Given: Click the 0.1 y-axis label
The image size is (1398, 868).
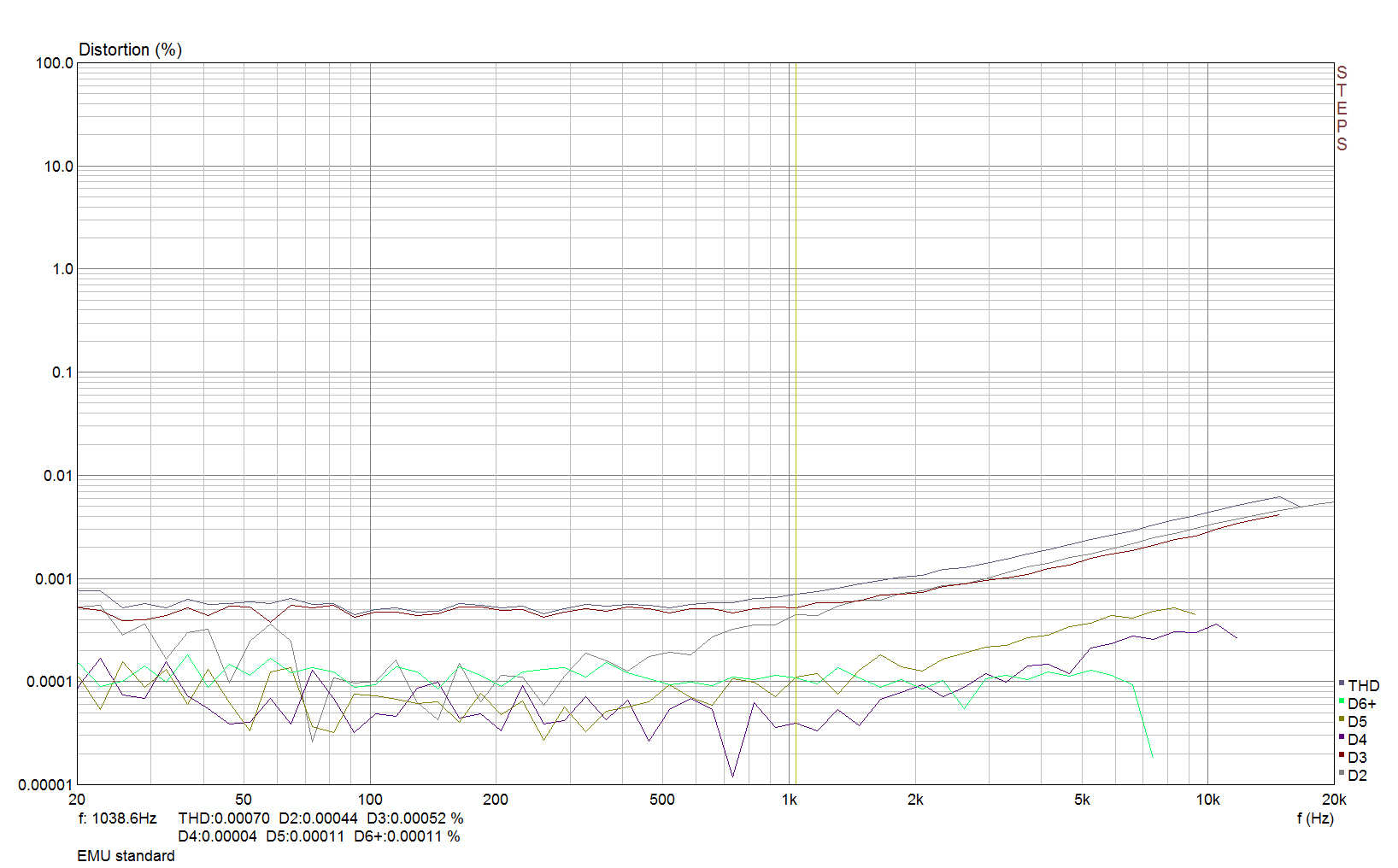Looking at the screenshot, I should pos(62,372).
